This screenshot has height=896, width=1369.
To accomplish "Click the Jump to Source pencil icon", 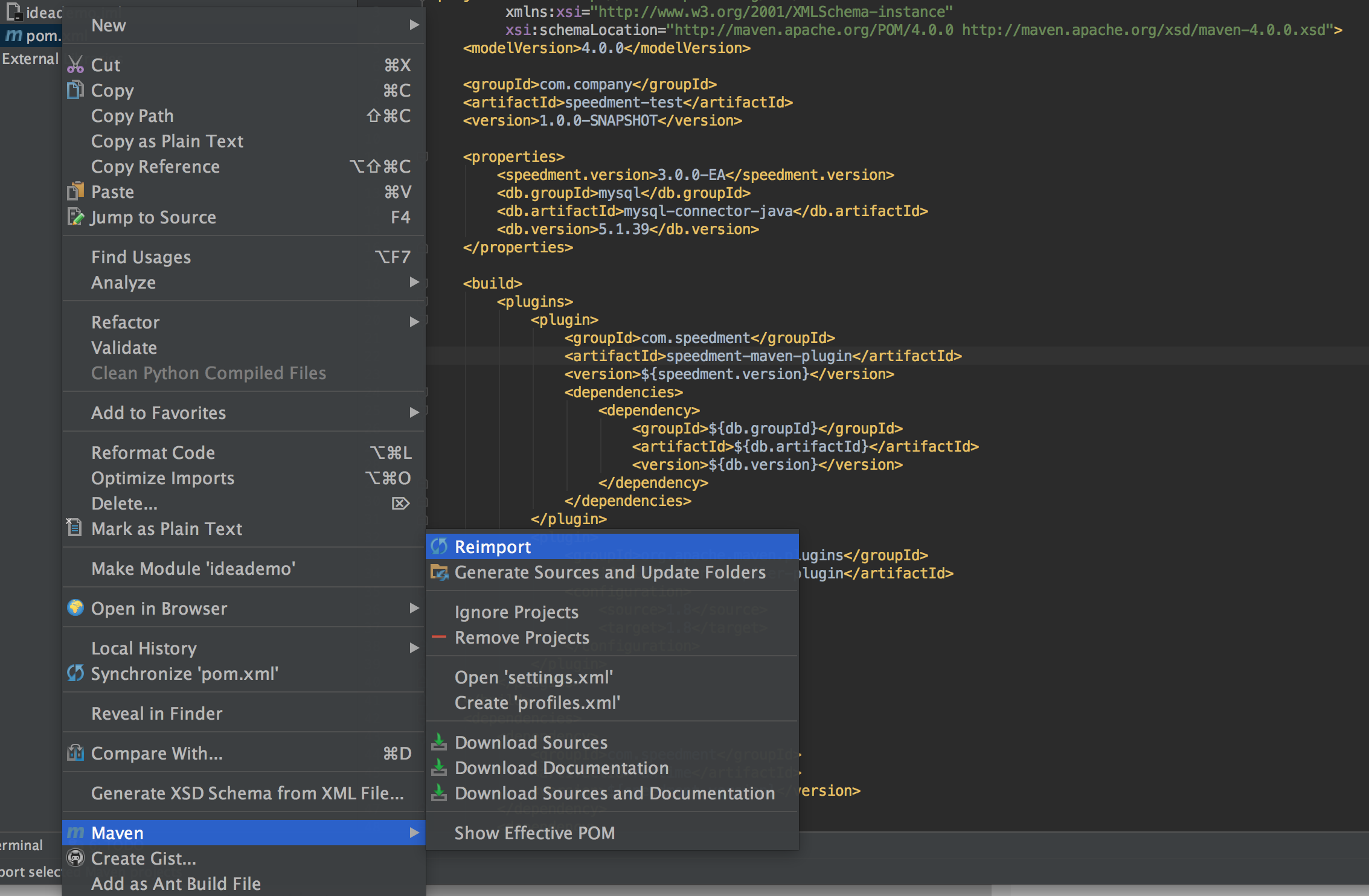I will coord(75,217).
